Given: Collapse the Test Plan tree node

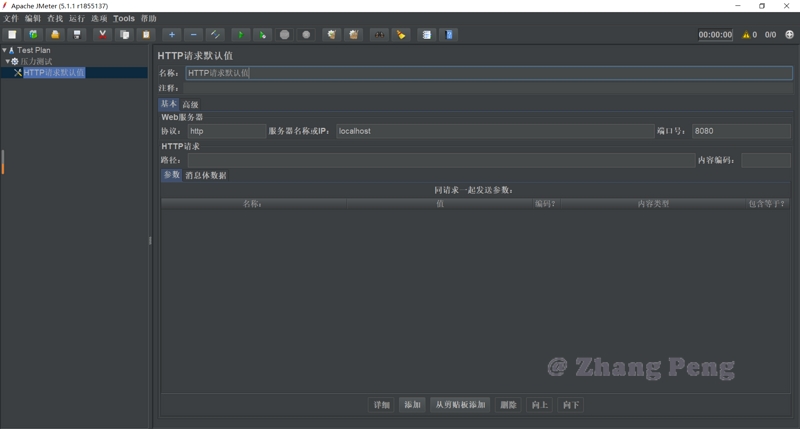Looking at the screenshot, I should 5,50.
